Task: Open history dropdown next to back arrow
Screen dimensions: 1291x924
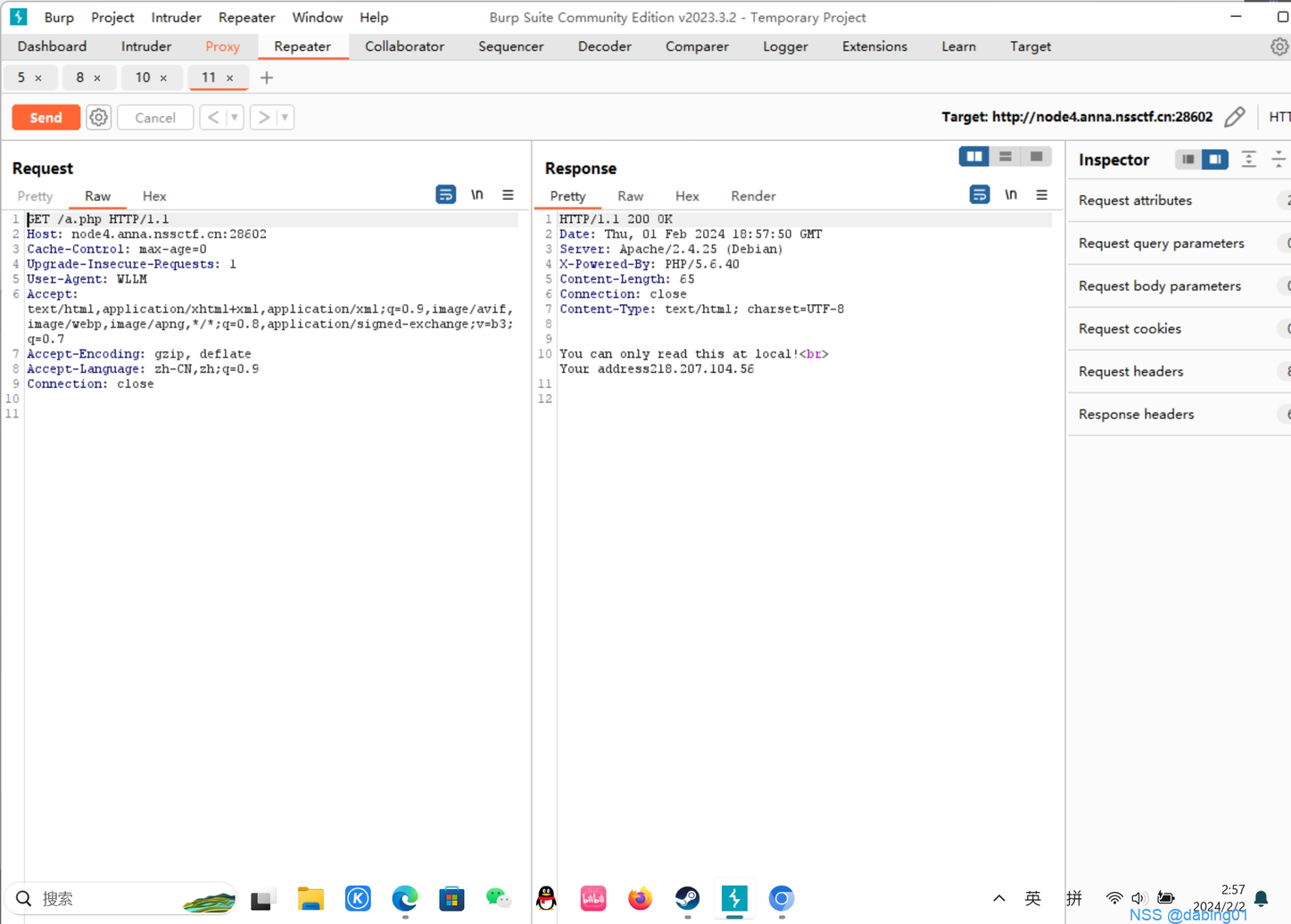Action: pos(235,118)
